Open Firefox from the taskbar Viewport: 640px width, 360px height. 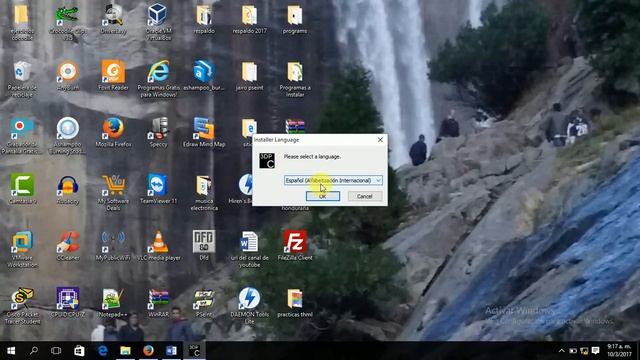click(148, 351)
